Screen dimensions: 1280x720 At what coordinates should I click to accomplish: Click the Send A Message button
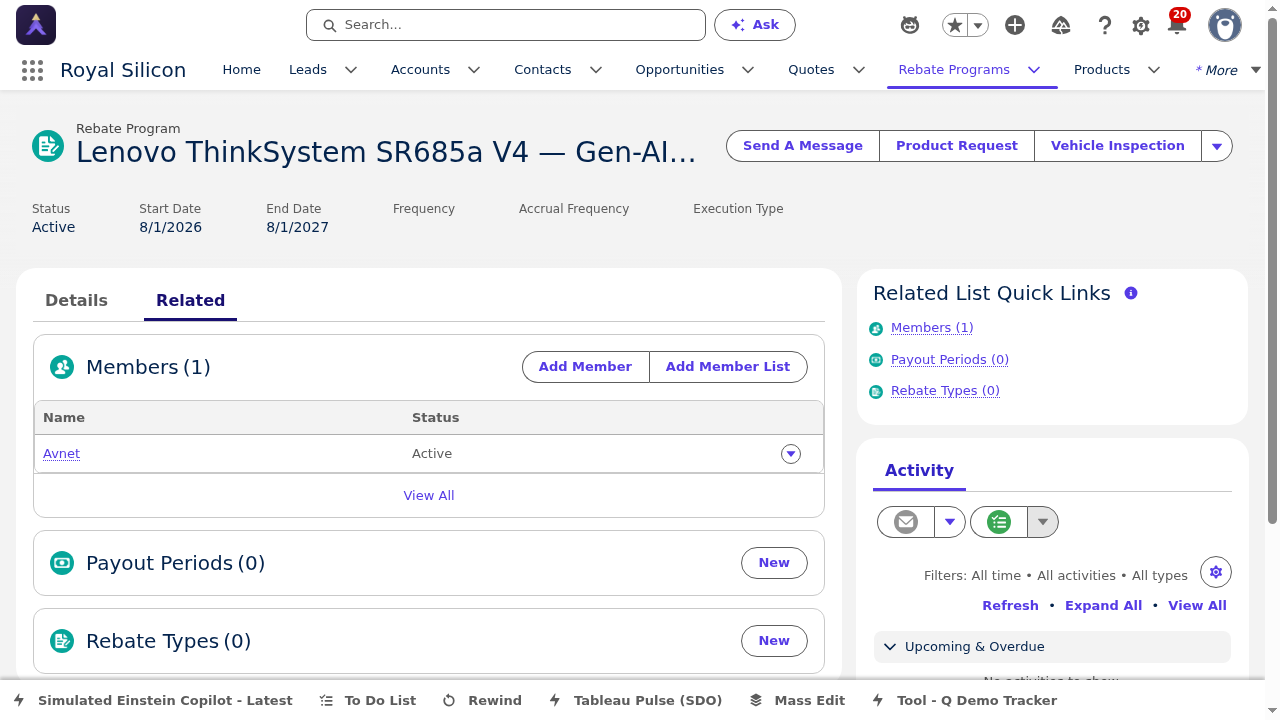click(803, 146)
